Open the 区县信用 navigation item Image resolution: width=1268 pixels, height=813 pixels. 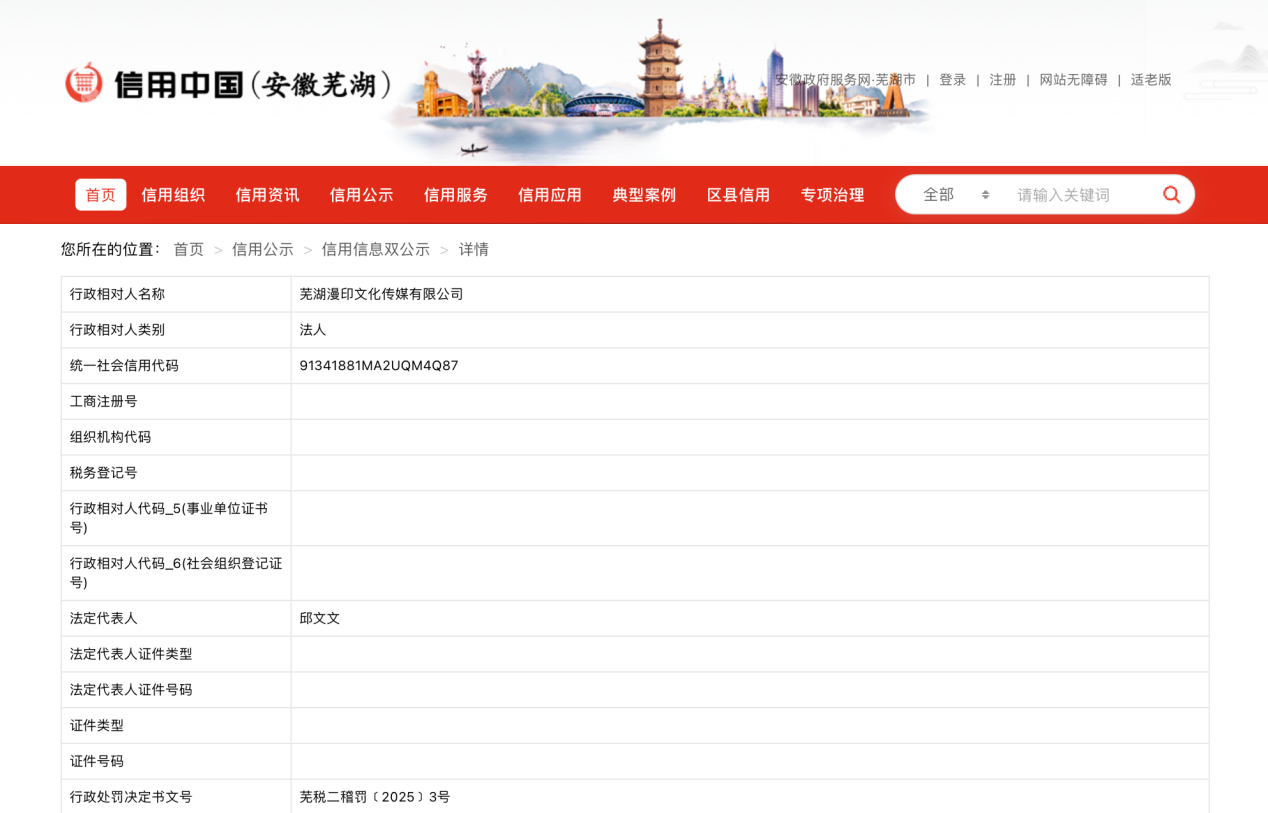[738, 195]
